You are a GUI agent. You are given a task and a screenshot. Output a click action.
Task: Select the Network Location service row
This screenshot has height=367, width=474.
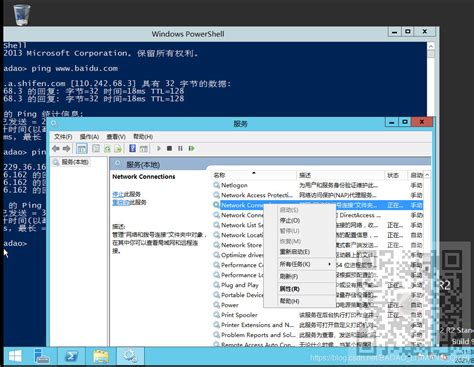pyautogui.click(x=317, y=235)
